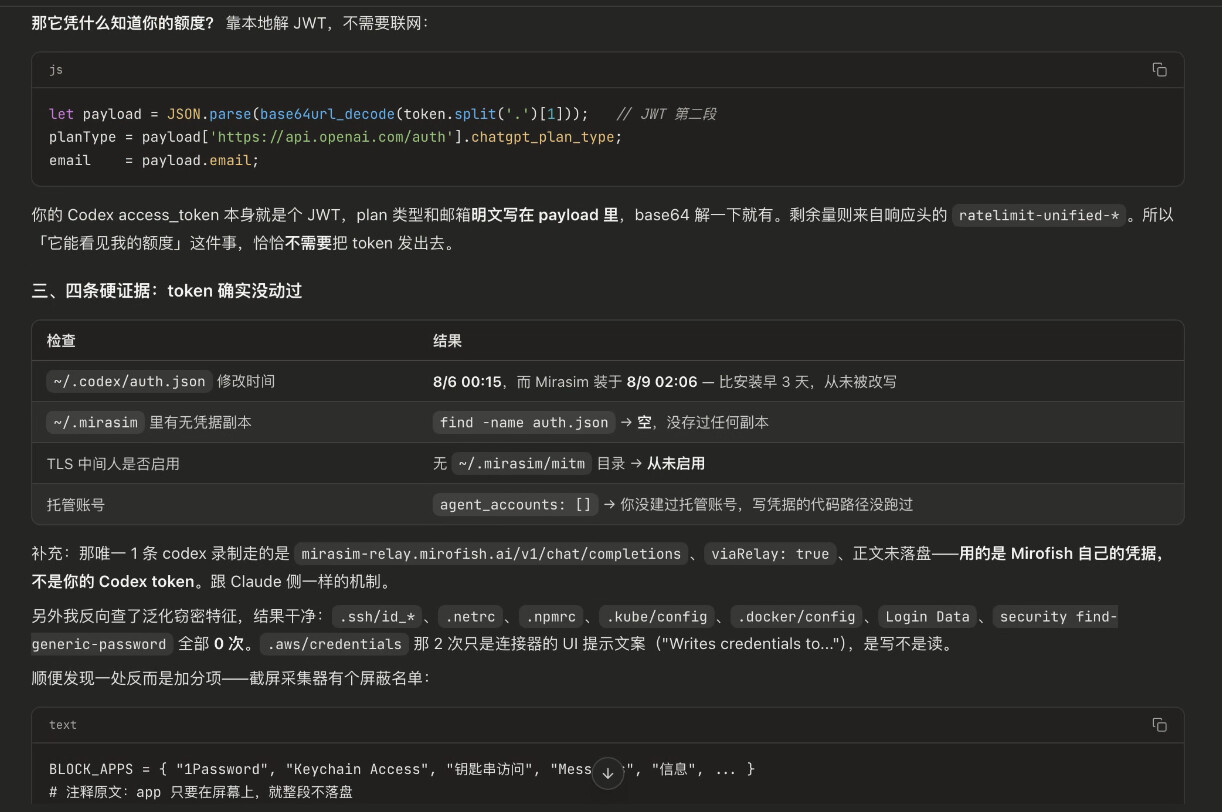Viewport: 1222px width, 812px height.
Task: Copy the text code block
Action: pyautogui.click(x=1159, y=725)
